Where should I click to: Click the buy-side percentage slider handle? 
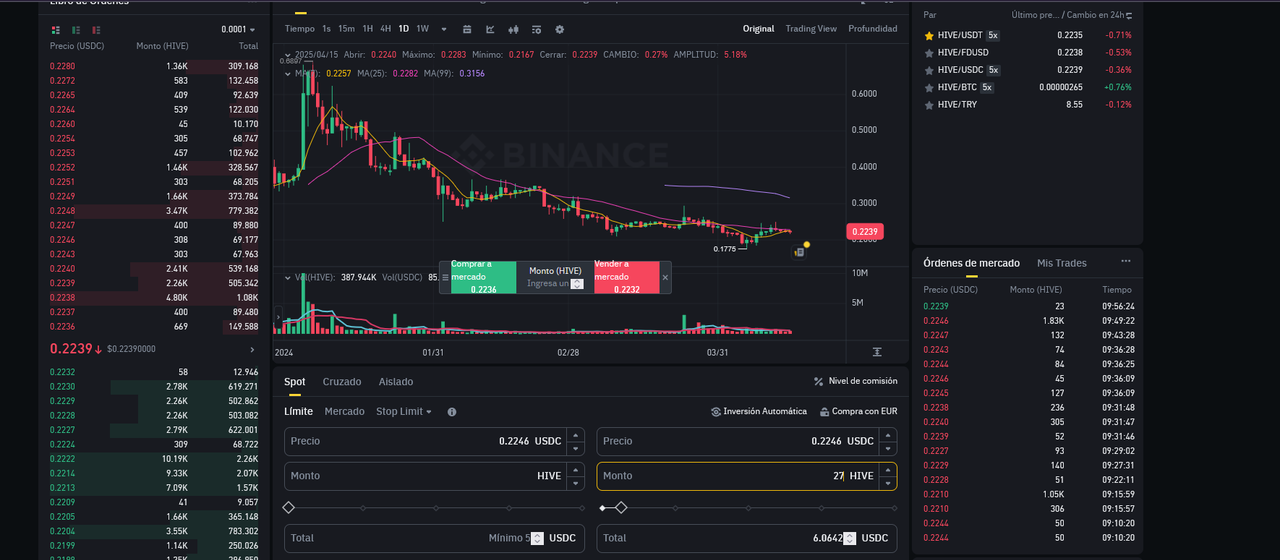(x=289, y=508)
